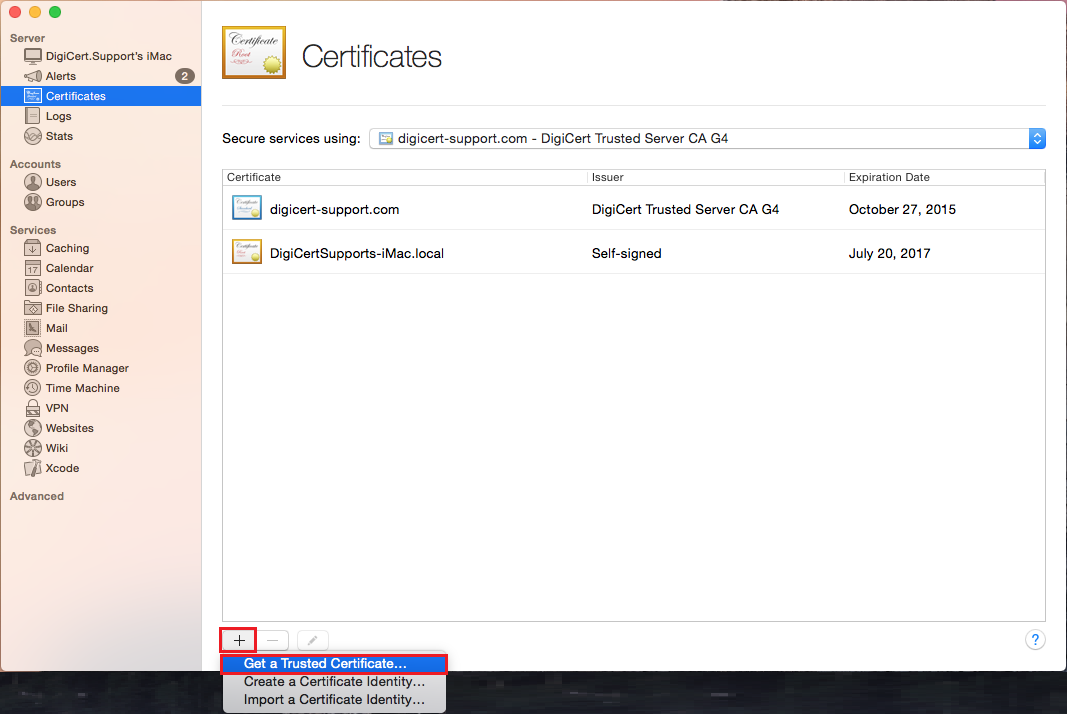The height and width of the screenshot is (714, 1067).
Task: Expand the Secure services using dropdown
Action: pos(706,139)
